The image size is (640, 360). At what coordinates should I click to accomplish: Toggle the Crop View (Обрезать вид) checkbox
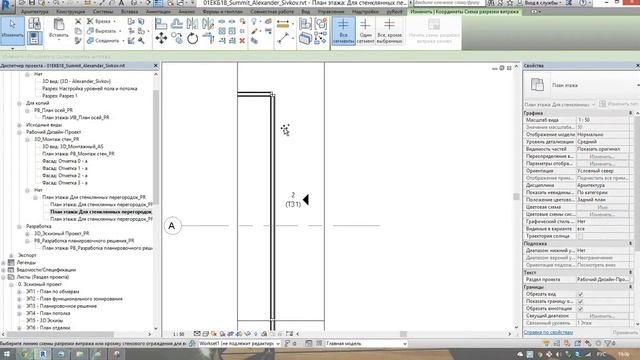click(x=580, y=294)
